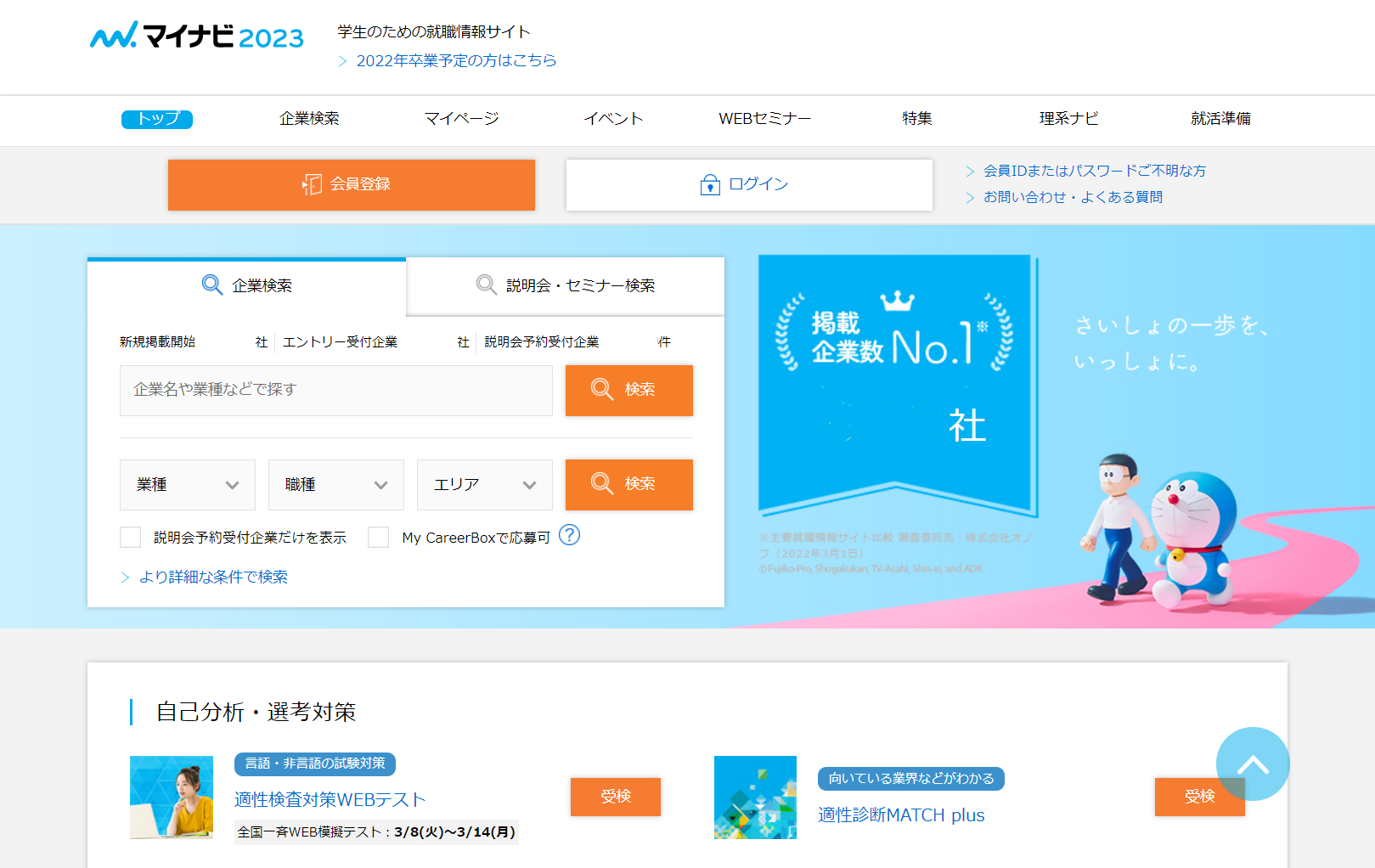This screenshot has height=868, width=1375.
Task: Open the 2022年卒業予定の方はこちら link
Action: (x=456, y=61)
